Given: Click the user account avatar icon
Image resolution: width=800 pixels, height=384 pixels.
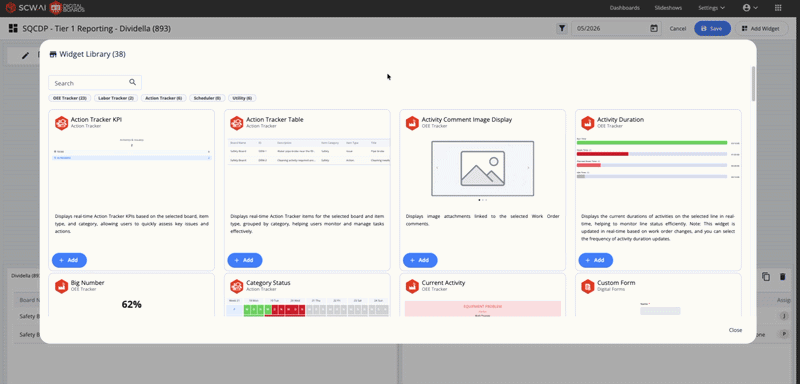Looking at the screenshot, I should click(x=747, y=8).
